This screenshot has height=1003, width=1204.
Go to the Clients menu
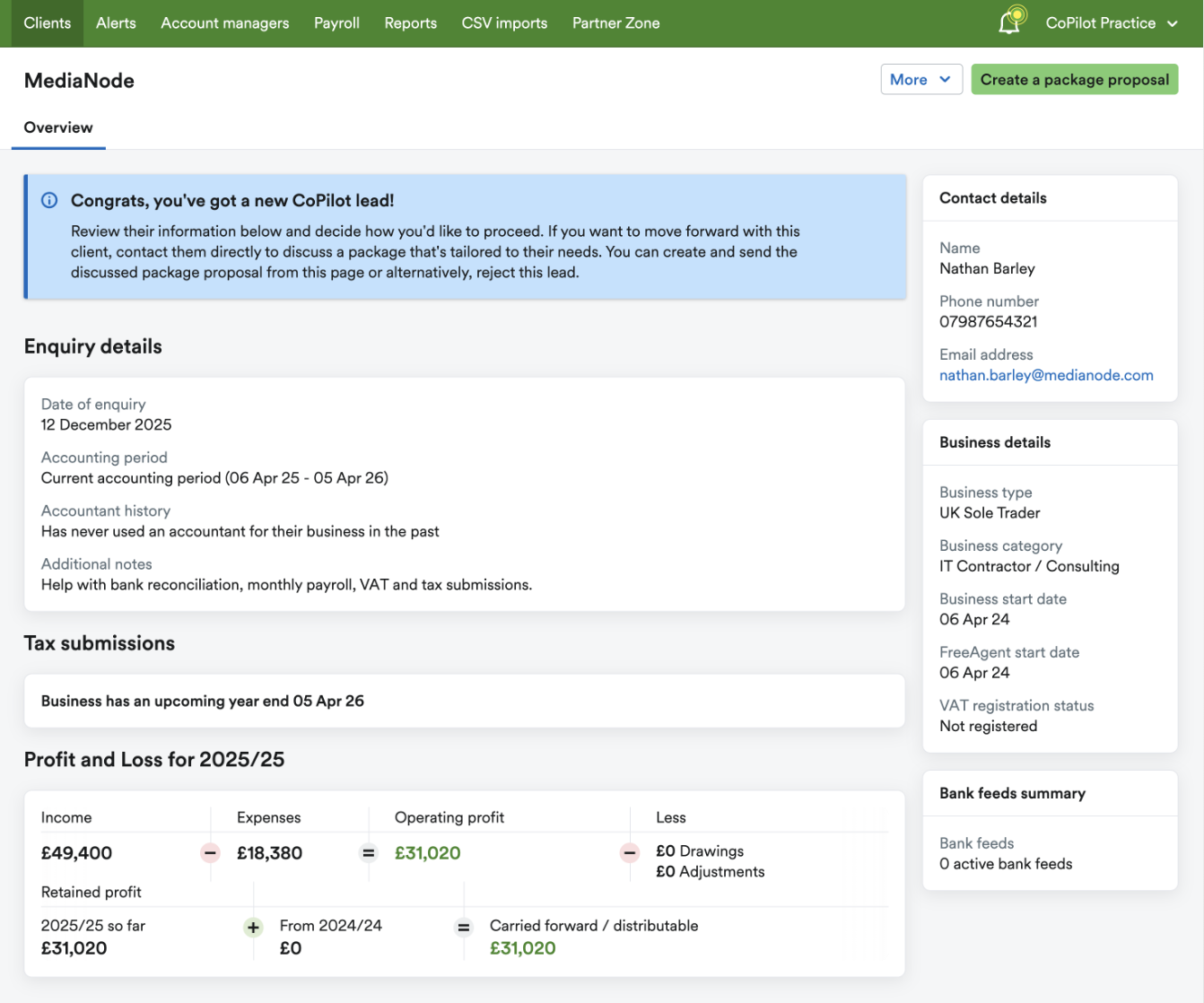48,23
